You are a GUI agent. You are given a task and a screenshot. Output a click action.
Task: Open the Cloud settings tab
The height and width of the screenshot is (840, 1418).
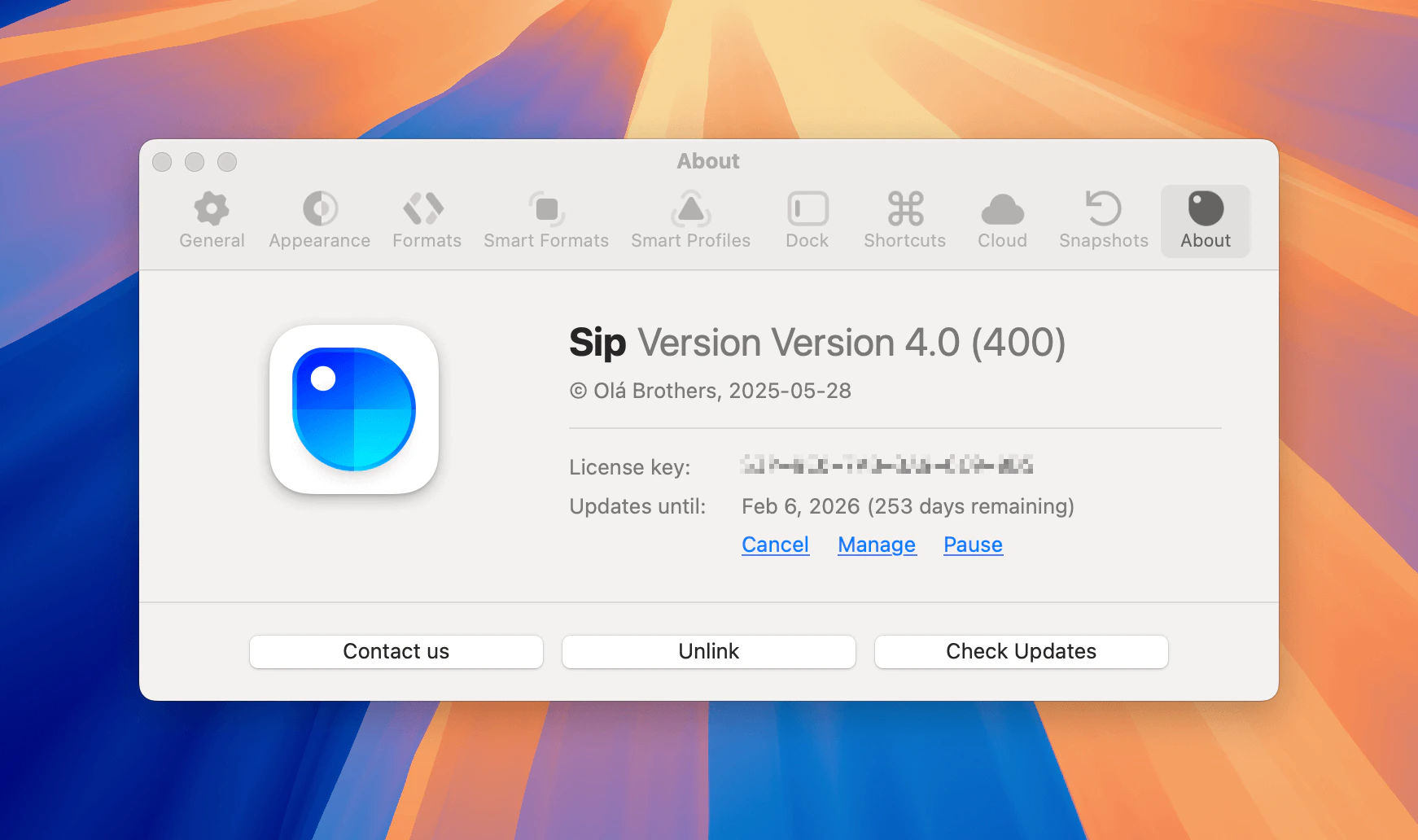click(1002, 221)
